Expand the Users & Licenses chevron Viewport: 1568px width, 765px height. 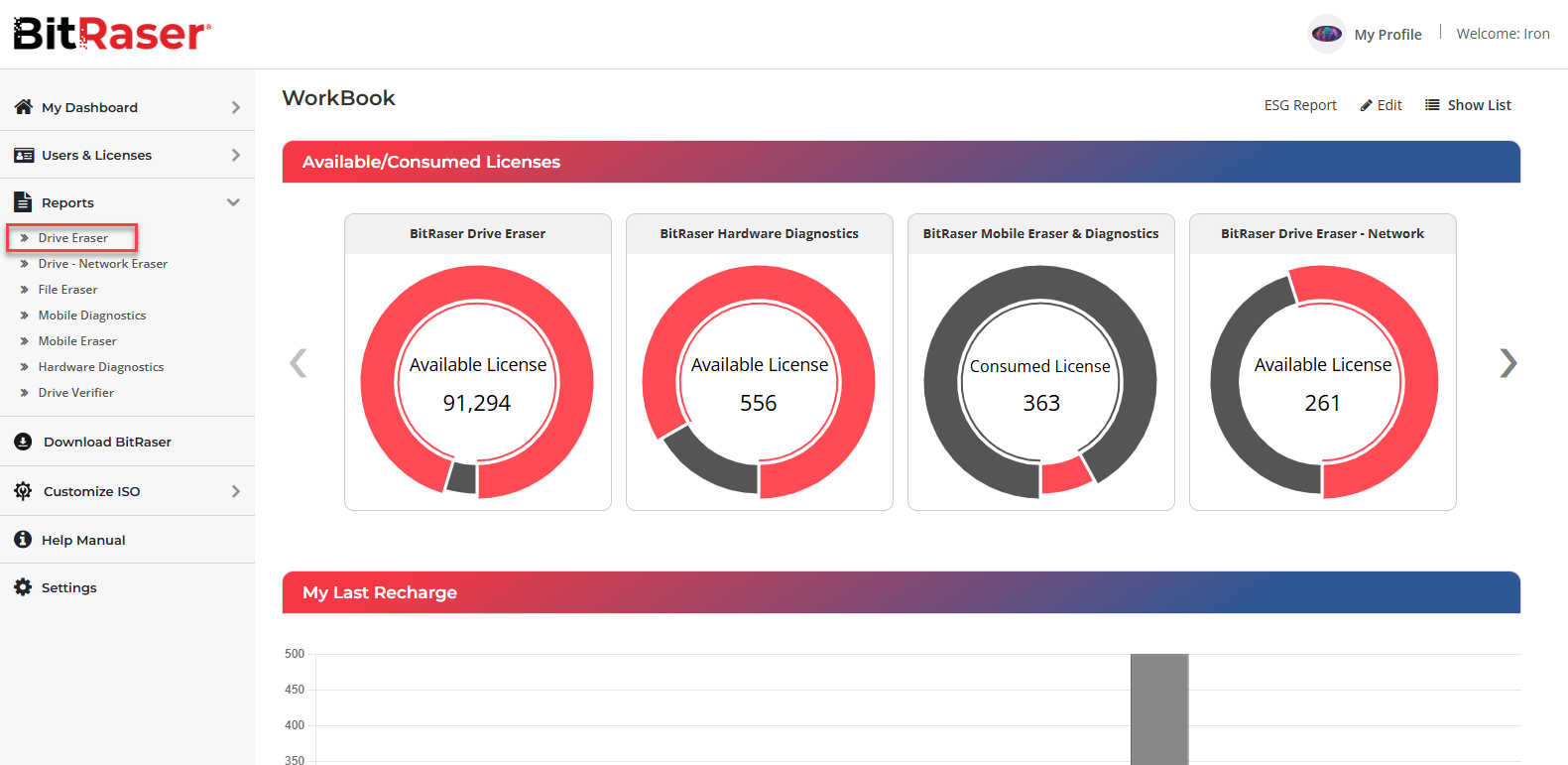click(x=235, y=155)
